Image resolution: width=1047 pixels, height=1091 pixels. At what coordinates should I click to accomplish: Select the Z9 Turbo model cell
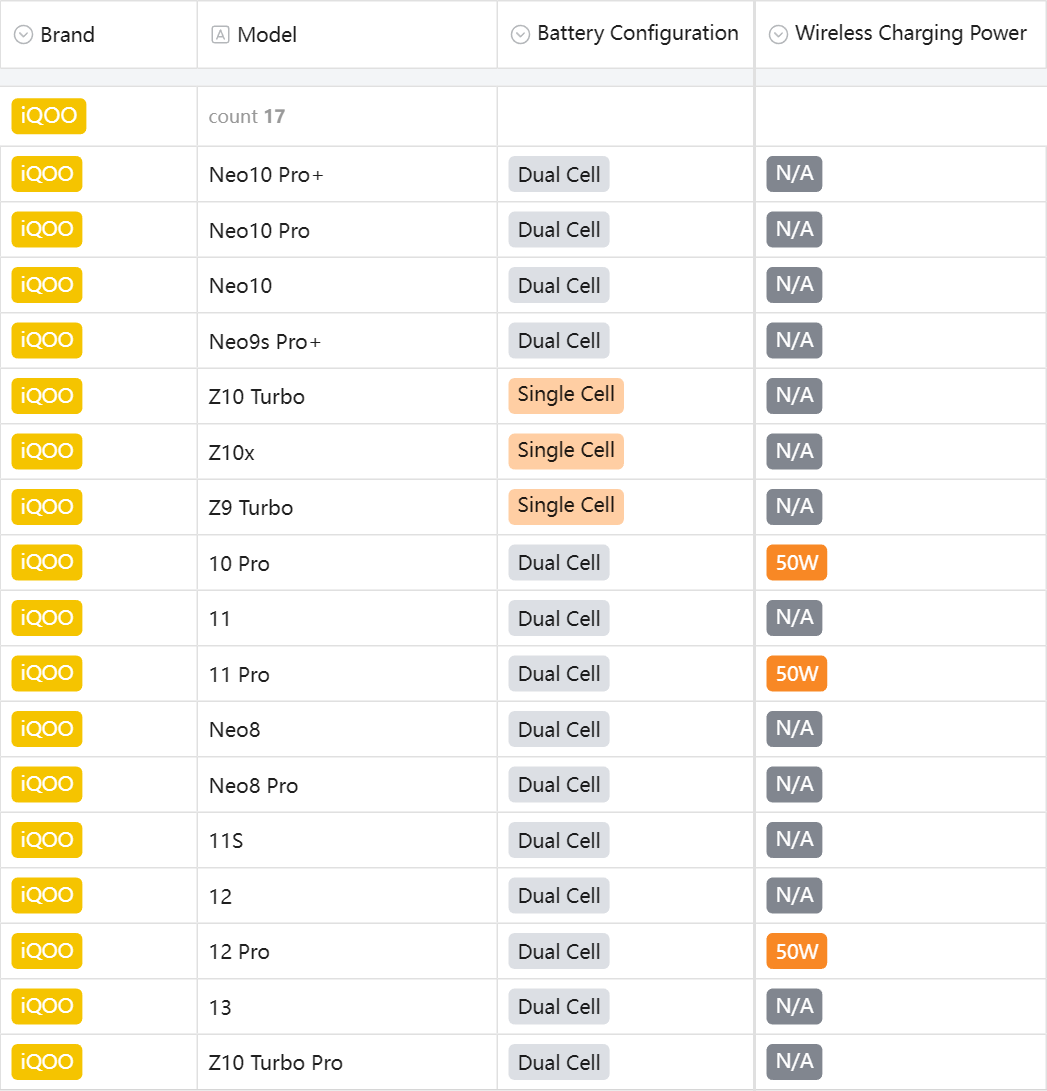347,507
